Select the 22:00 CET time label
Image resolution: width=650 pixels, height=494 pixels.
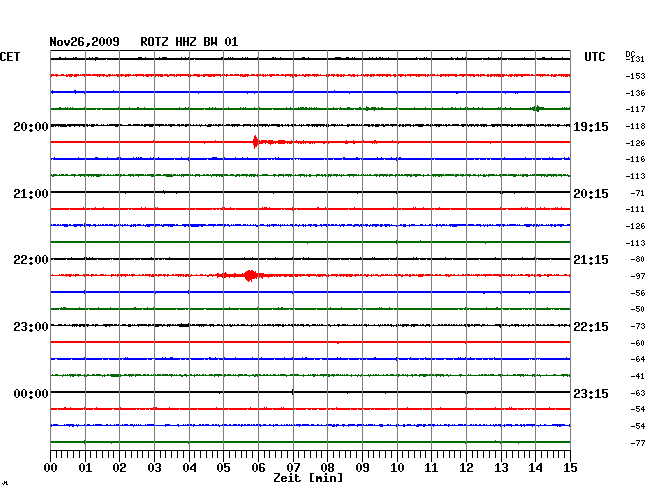31,260
